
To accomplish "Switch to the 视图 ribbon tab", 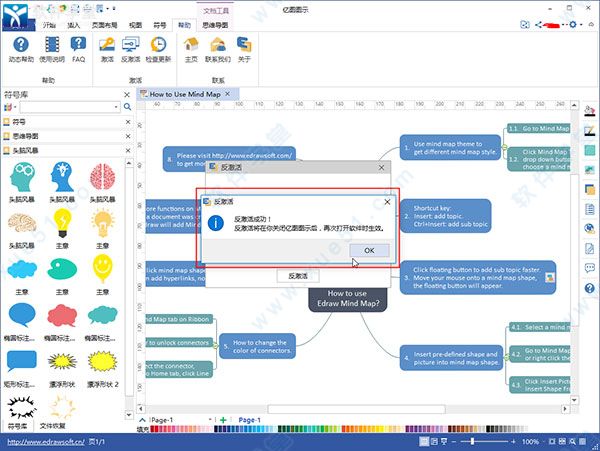I will (135, 25).
